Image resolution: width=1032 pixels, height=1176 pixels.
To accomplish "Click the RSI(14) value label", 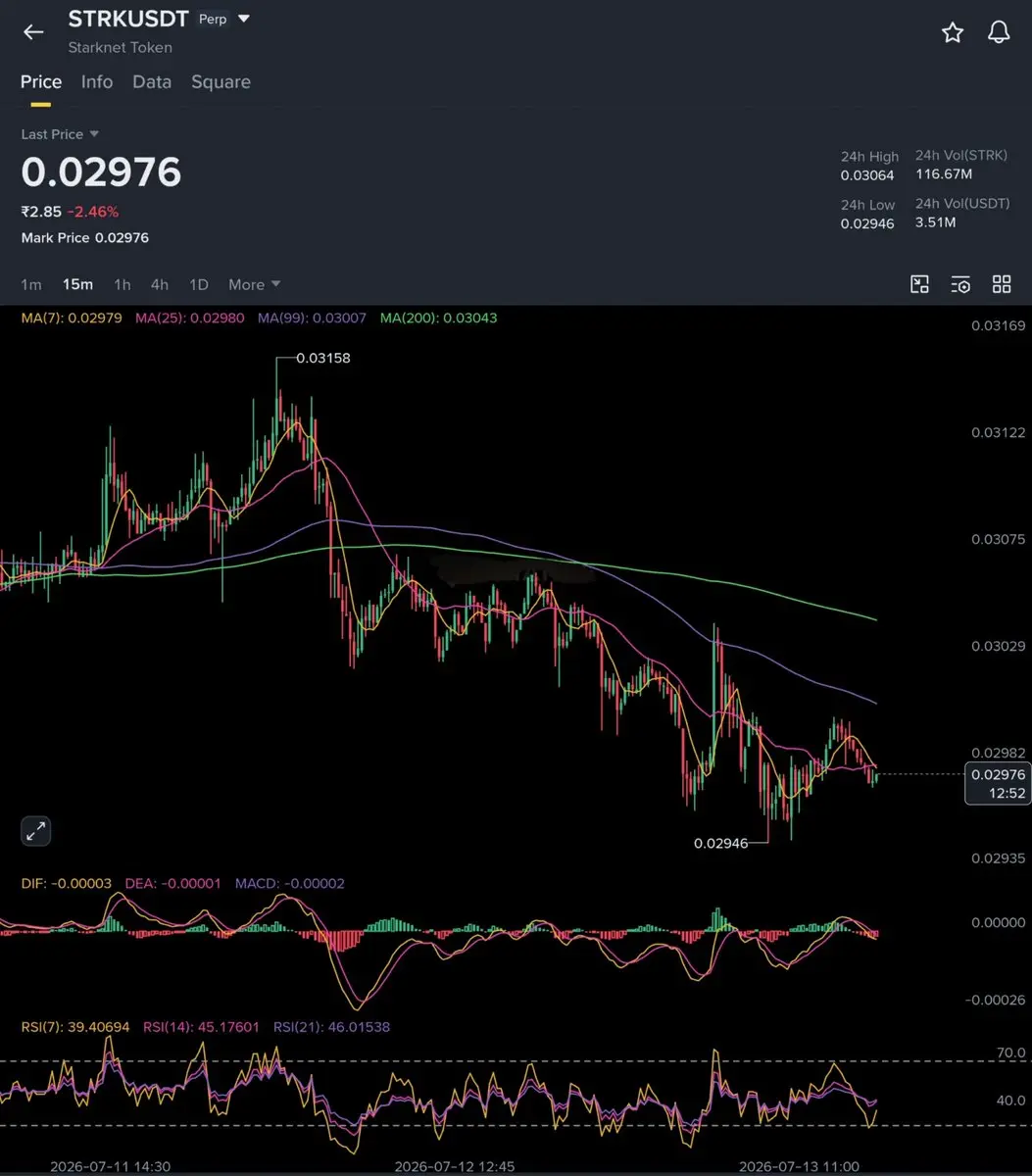I will [x=201, y=1027].
